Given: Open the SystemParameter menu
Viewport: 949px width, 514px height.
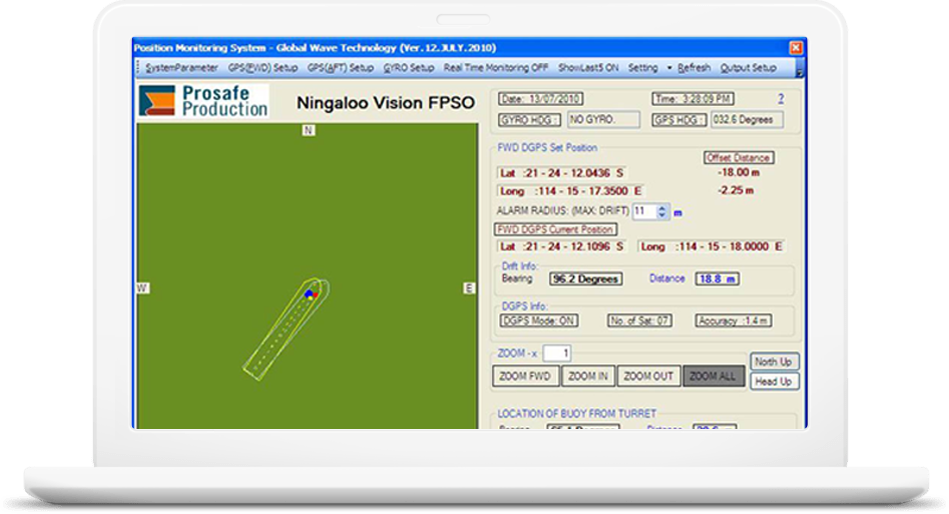Looking at the screenshot, I should [x=182, y=68].
